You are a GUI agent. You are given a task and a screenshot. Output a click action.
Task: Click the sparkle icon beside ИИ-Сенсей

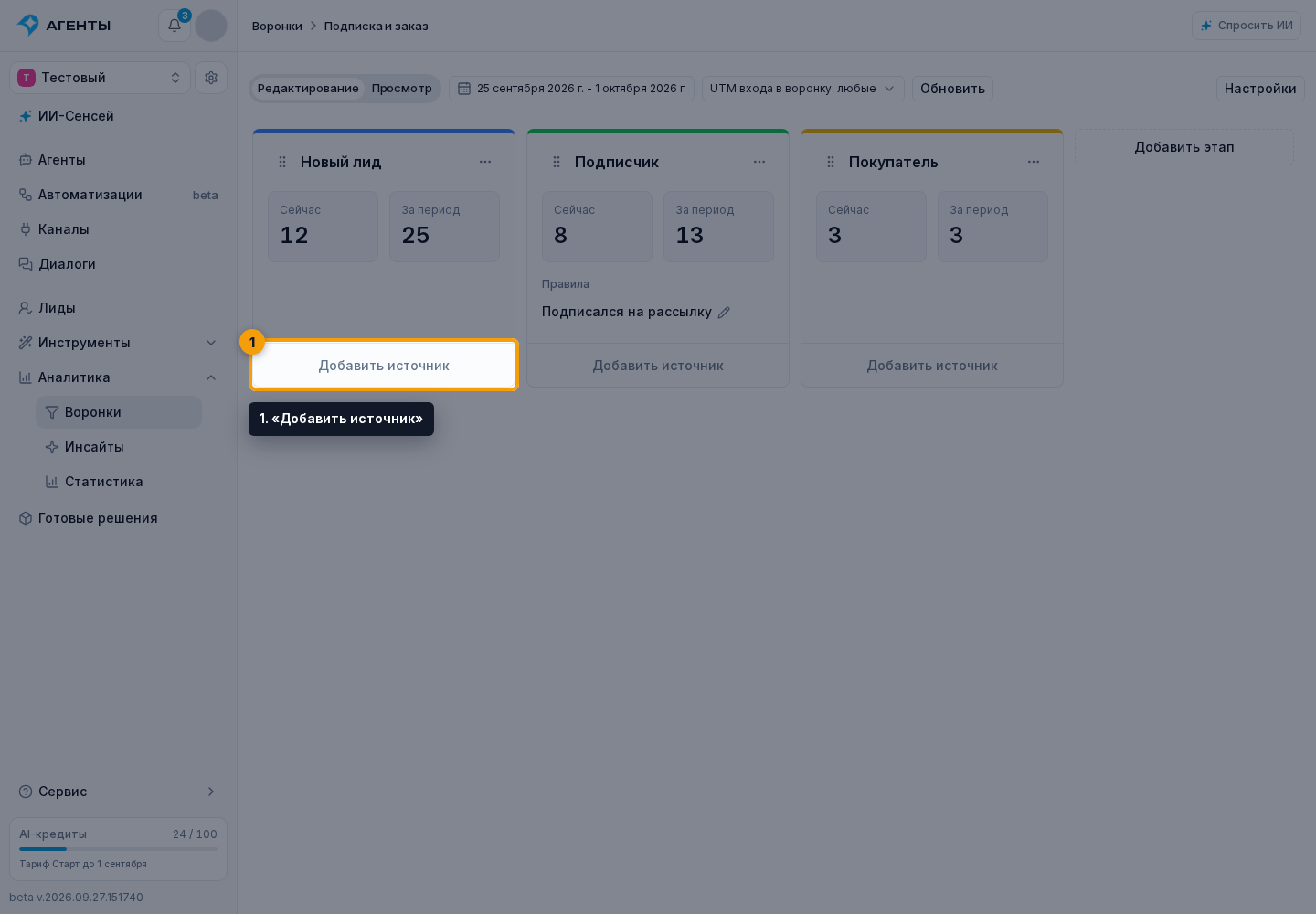click(x=26, y=116)
